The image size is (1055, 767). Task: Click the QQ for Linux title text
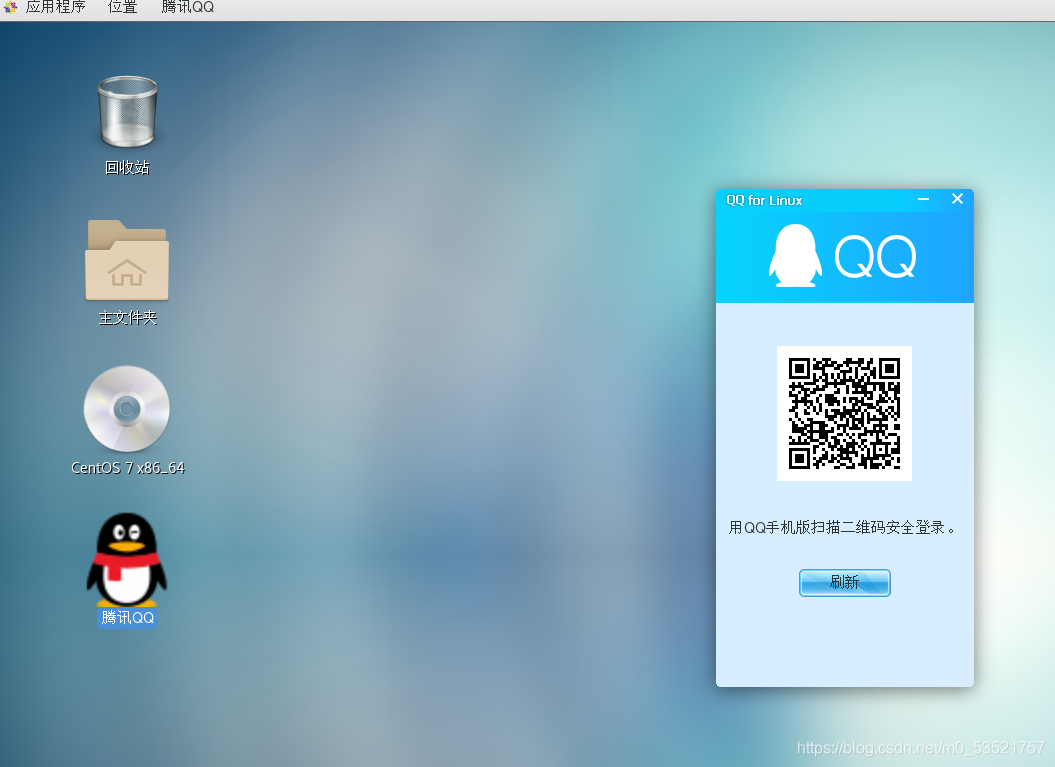[x=764, y=200]
